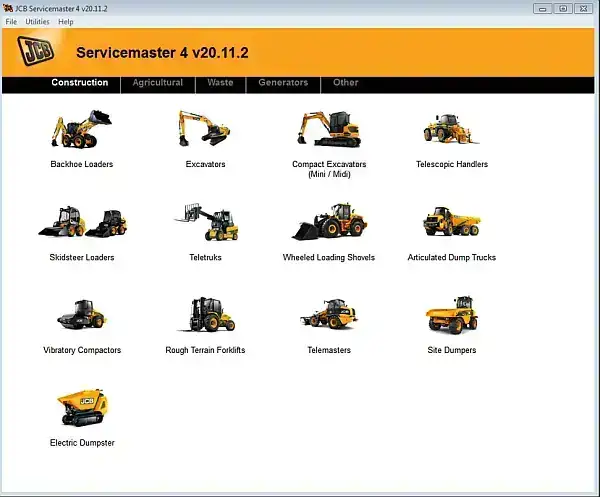Screen dimensions: 600x497
Task: Click the Teletruks text label
Action: (205, 257)
